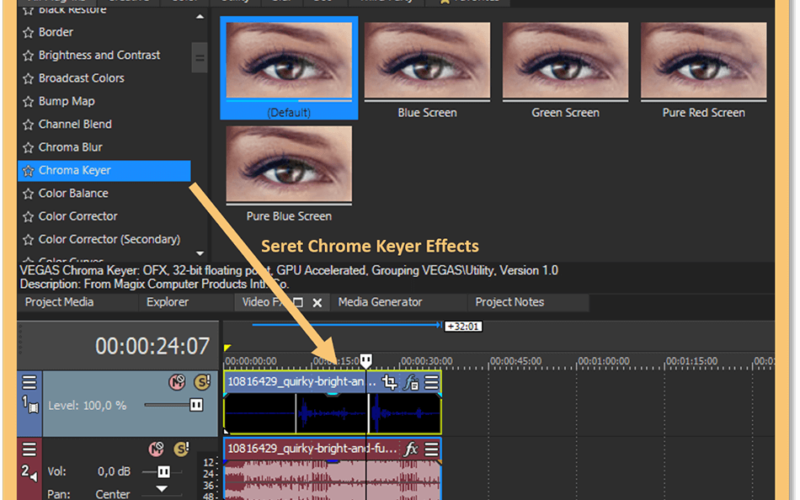
Task: Click the video track 1 number icon
Action: (30, 405)
